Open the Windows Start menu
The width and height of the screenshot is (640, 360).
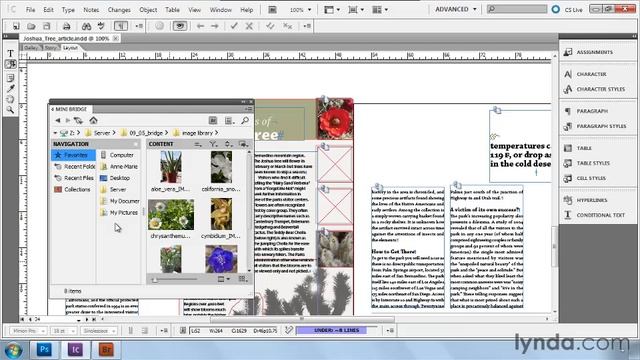point(13,350)
